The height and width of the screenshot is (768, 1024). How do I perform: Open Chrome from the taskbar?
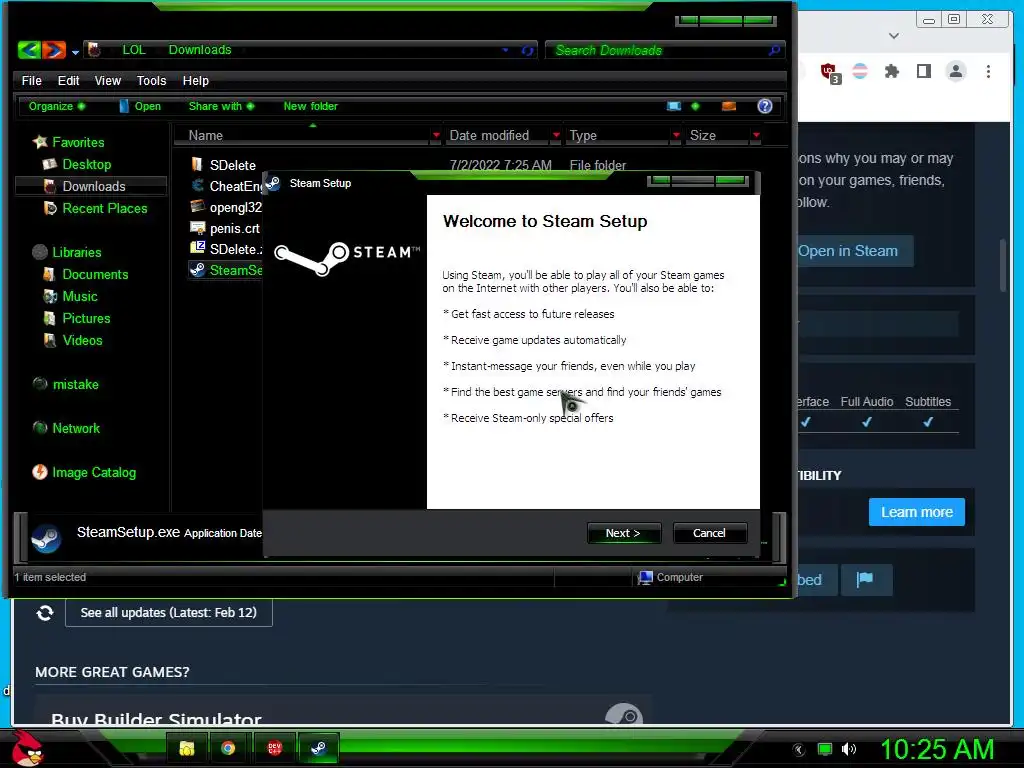(228, 748)
